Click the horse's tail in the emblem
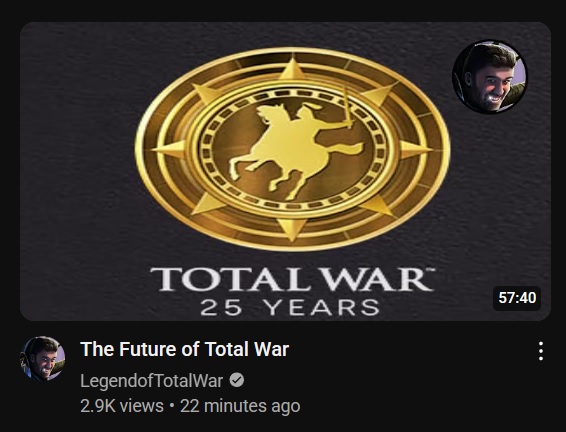Viewport: 566px width, 432px height. (347, 149)
